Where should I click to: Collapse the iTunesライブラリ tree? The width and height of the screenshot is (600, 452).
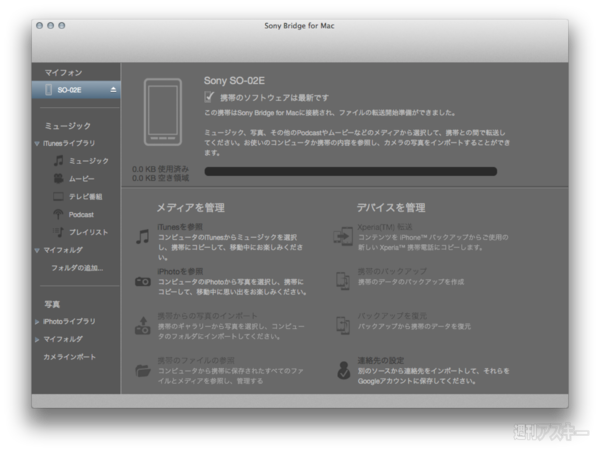coord(37,144)
